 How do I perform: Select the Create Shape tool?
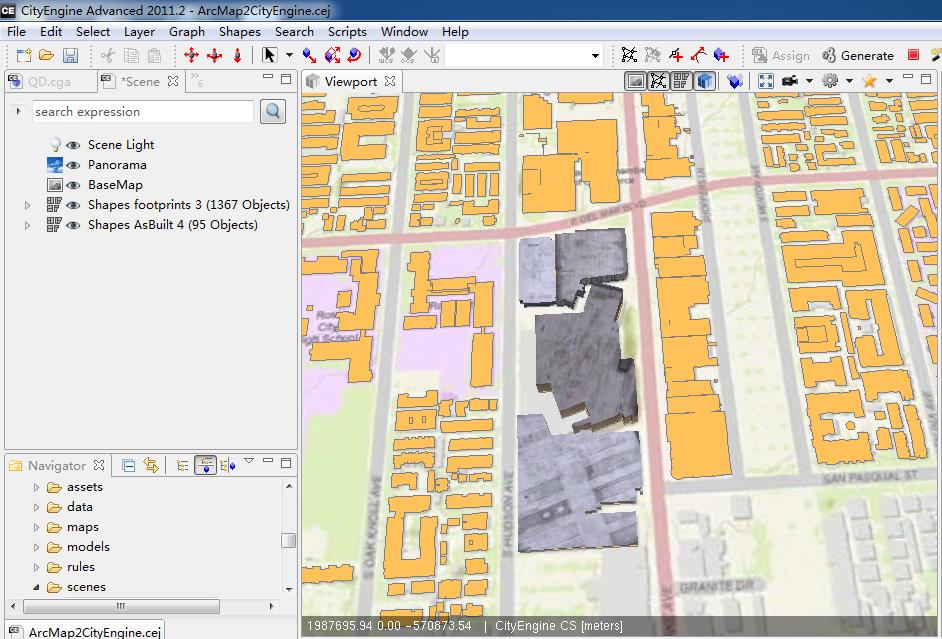(x=722, y=55)
